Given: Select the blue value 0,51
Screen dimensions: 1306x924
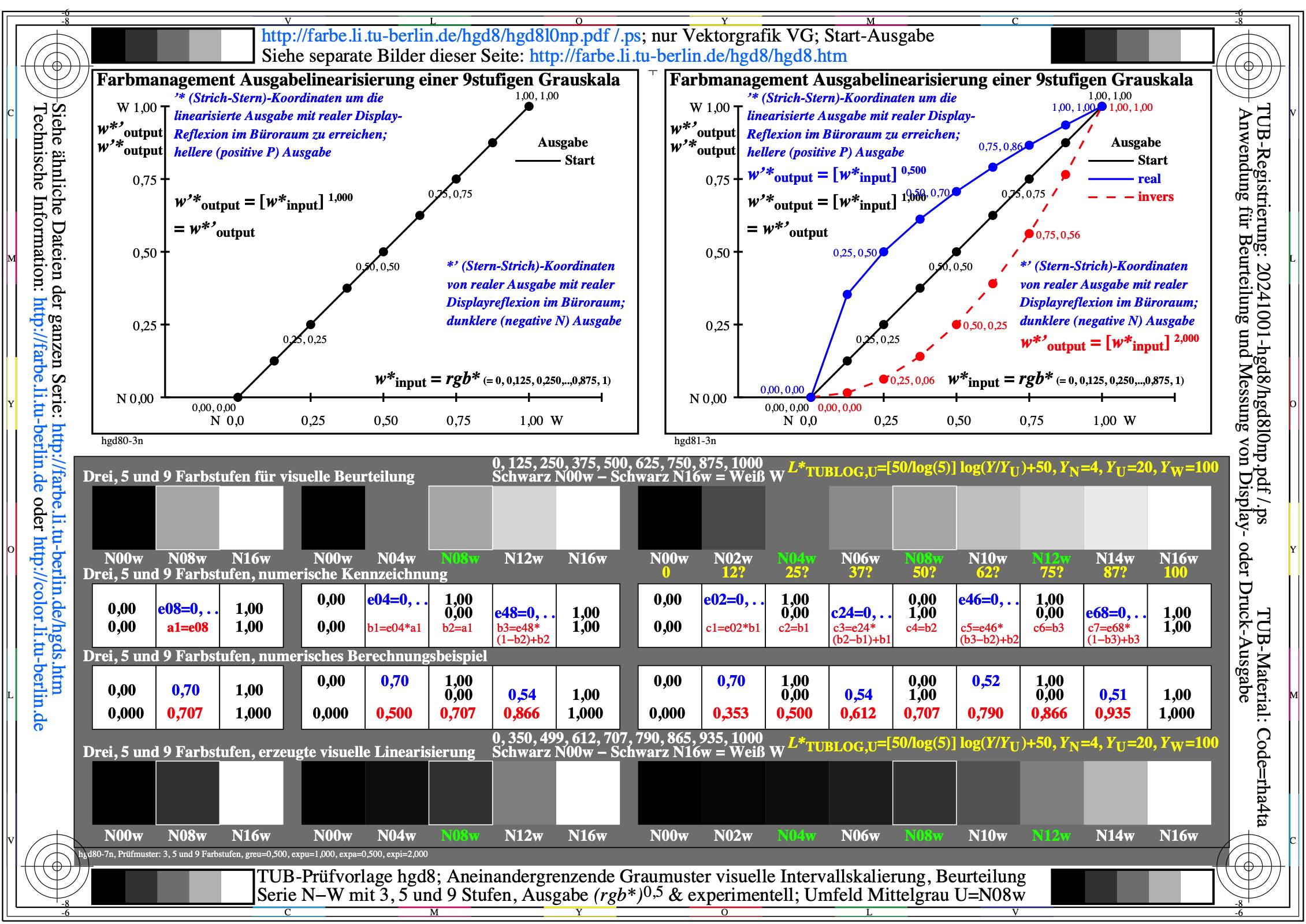Looking at the screenshot, I should (1112, 695).
